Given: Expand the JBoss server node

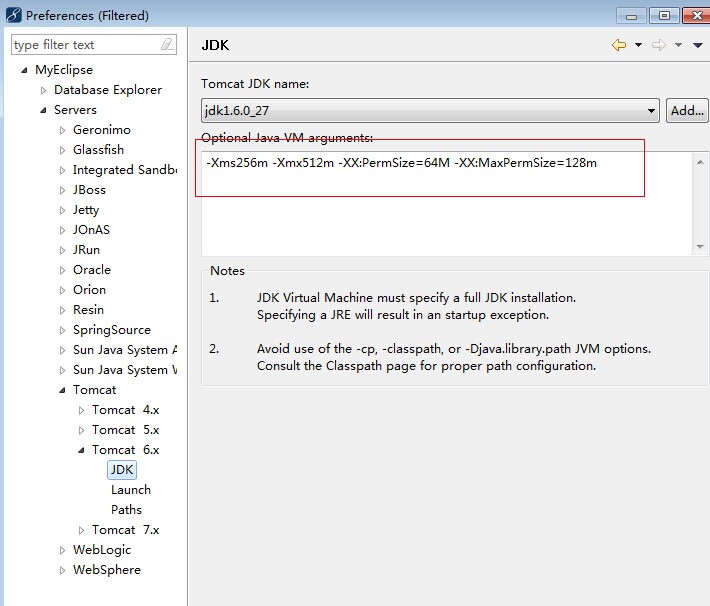Looking at the screenshot, I should click(62, 190).
